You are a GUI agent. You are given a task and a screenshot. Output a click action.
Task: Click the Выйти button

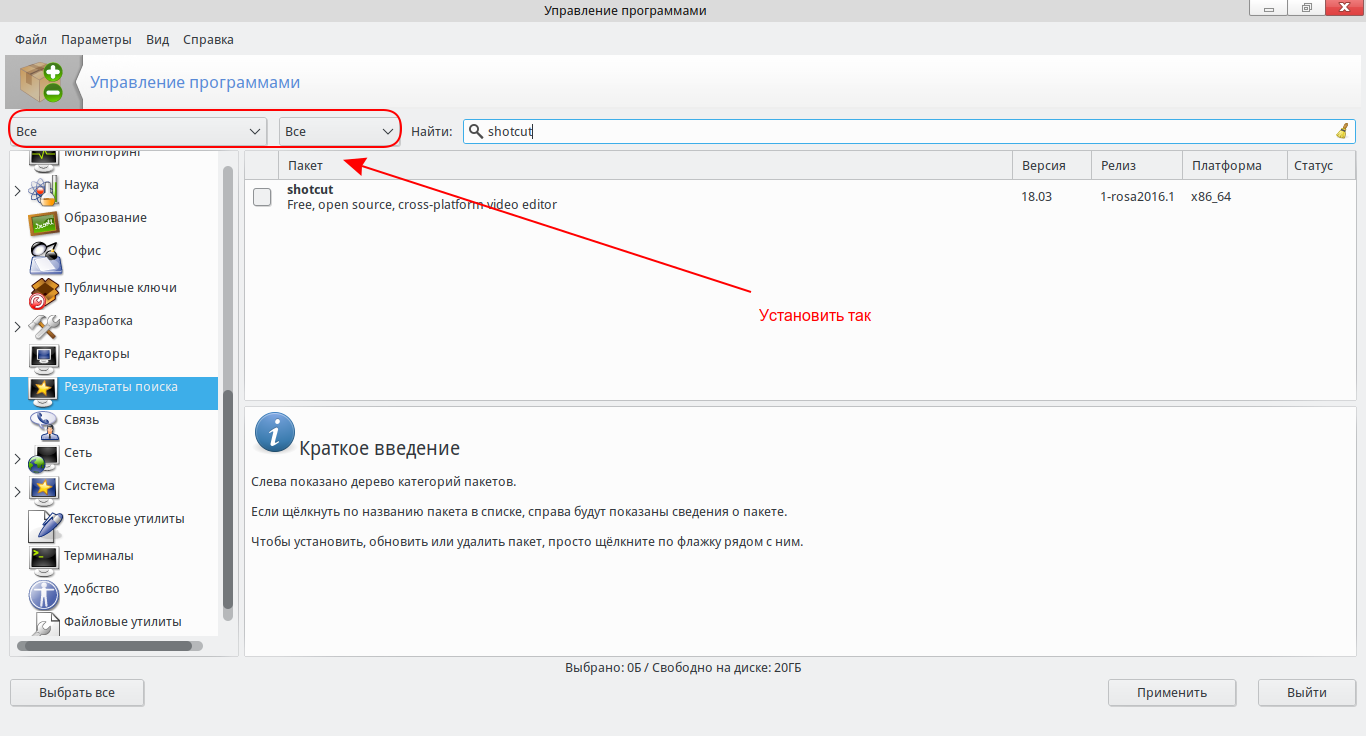[x=1307, y=692]
